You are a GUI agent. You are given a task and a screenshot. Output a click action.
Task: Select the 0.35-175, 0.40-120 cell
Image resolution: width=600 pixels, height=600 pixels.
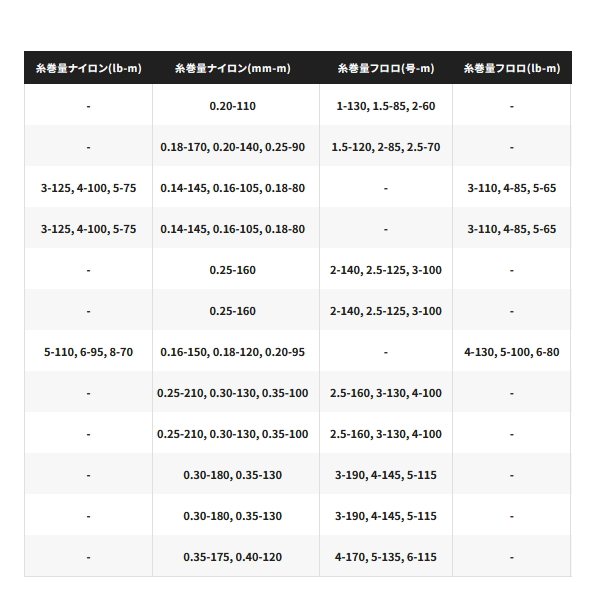point(232,557)
